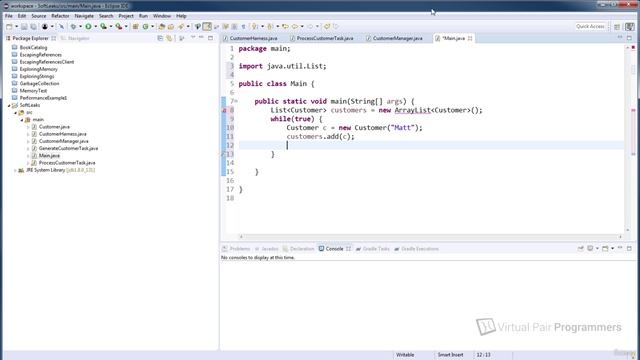Toggle Show Whitespace Characters pilcrow icon
The width and height of the screenshot is (640, 360).
(x=244, y=27)
